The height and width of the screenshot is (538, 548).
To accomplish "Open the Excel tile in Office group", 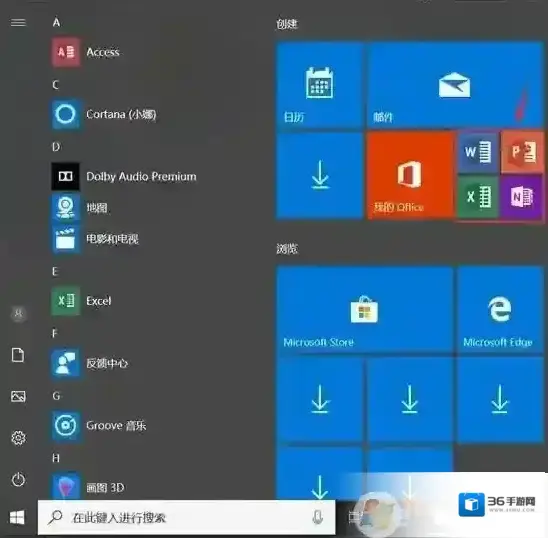I will 477,198.
